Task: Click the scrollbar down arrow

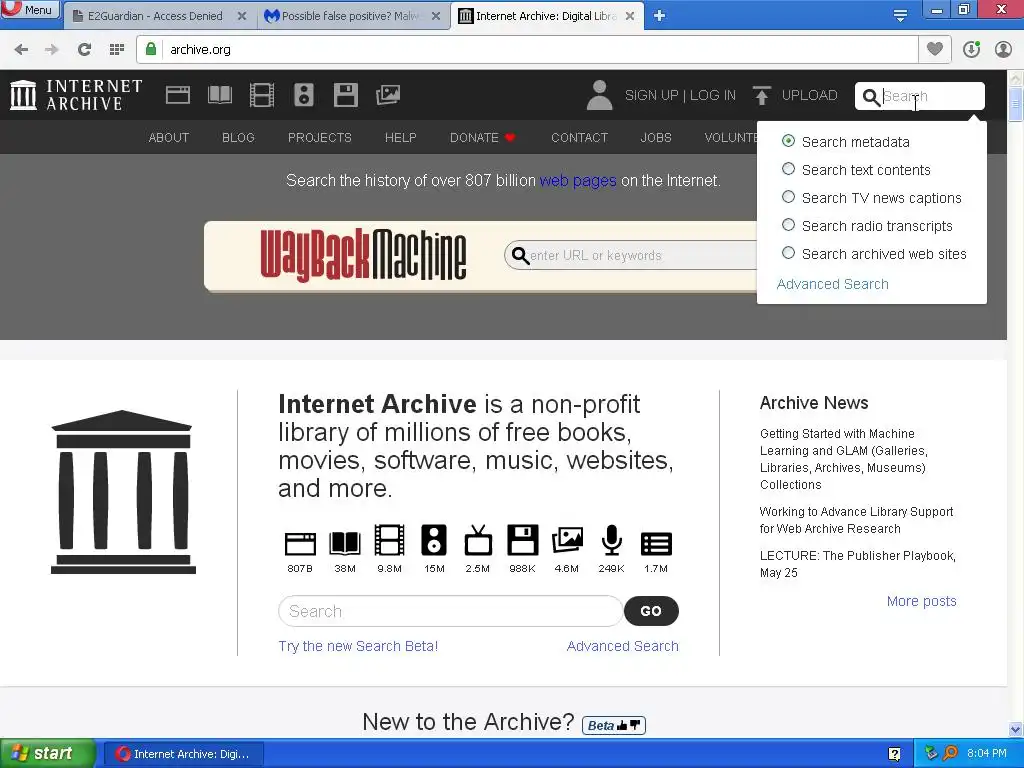Action: click(1016, 729)
